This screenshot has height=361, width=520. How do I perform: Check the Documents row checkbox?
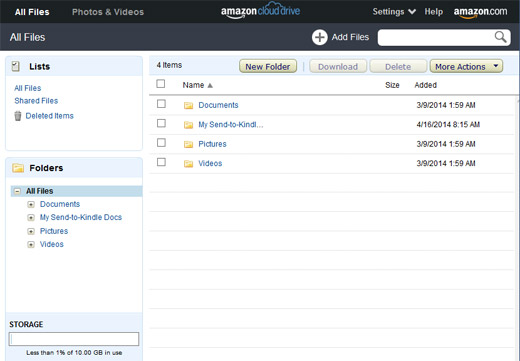pos(161,104)
